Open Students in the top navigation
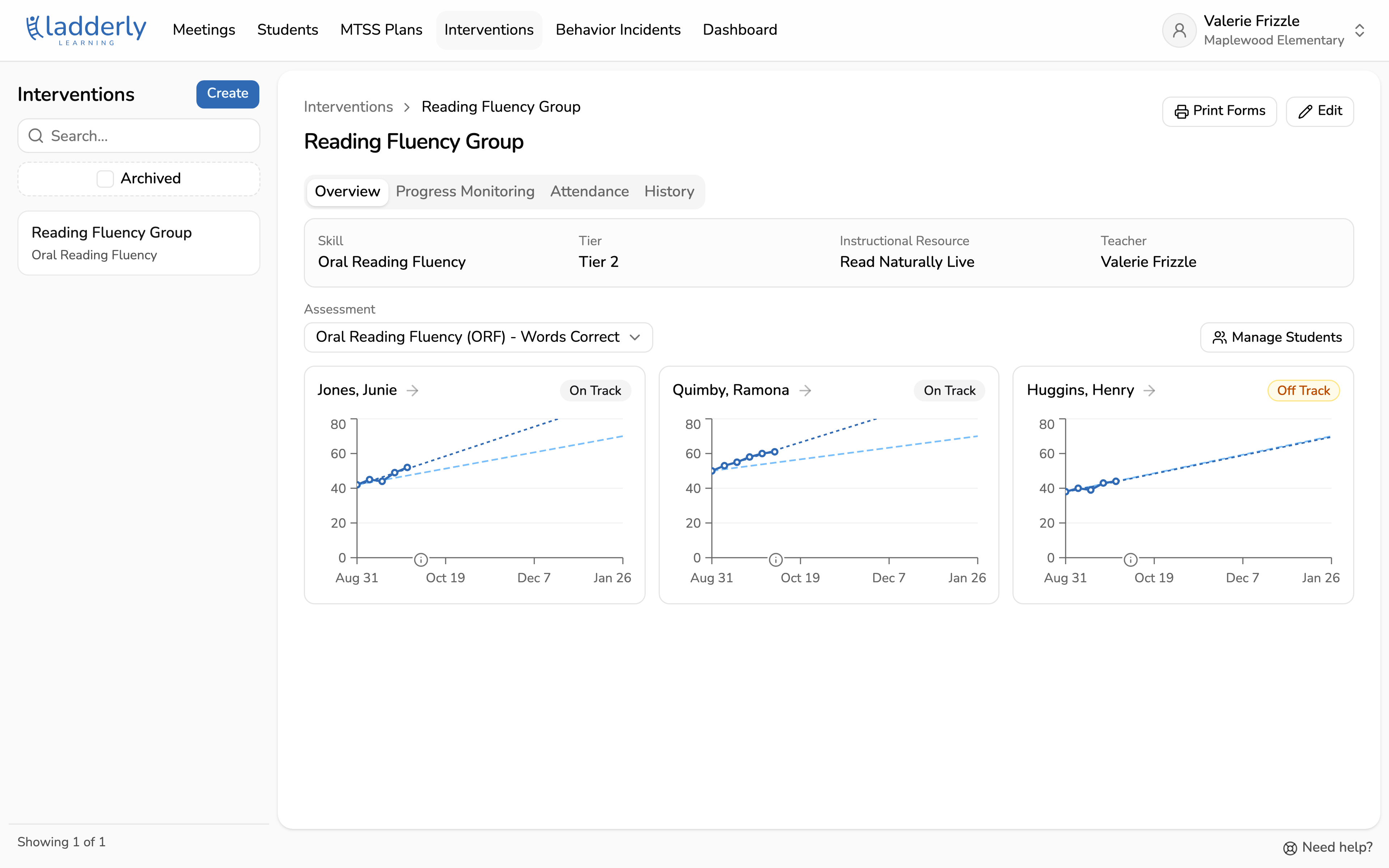This screenshot has width=1389, height=868. tap(288, 30)
